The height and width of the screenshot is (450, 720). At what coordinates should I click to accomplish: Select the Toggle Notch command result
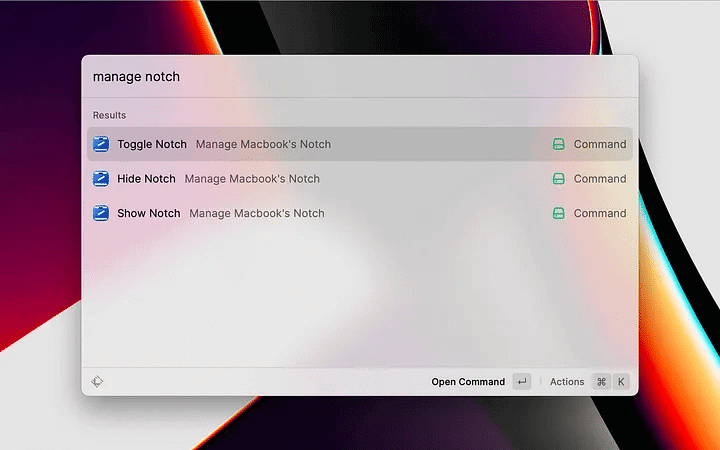click(152, 144)
